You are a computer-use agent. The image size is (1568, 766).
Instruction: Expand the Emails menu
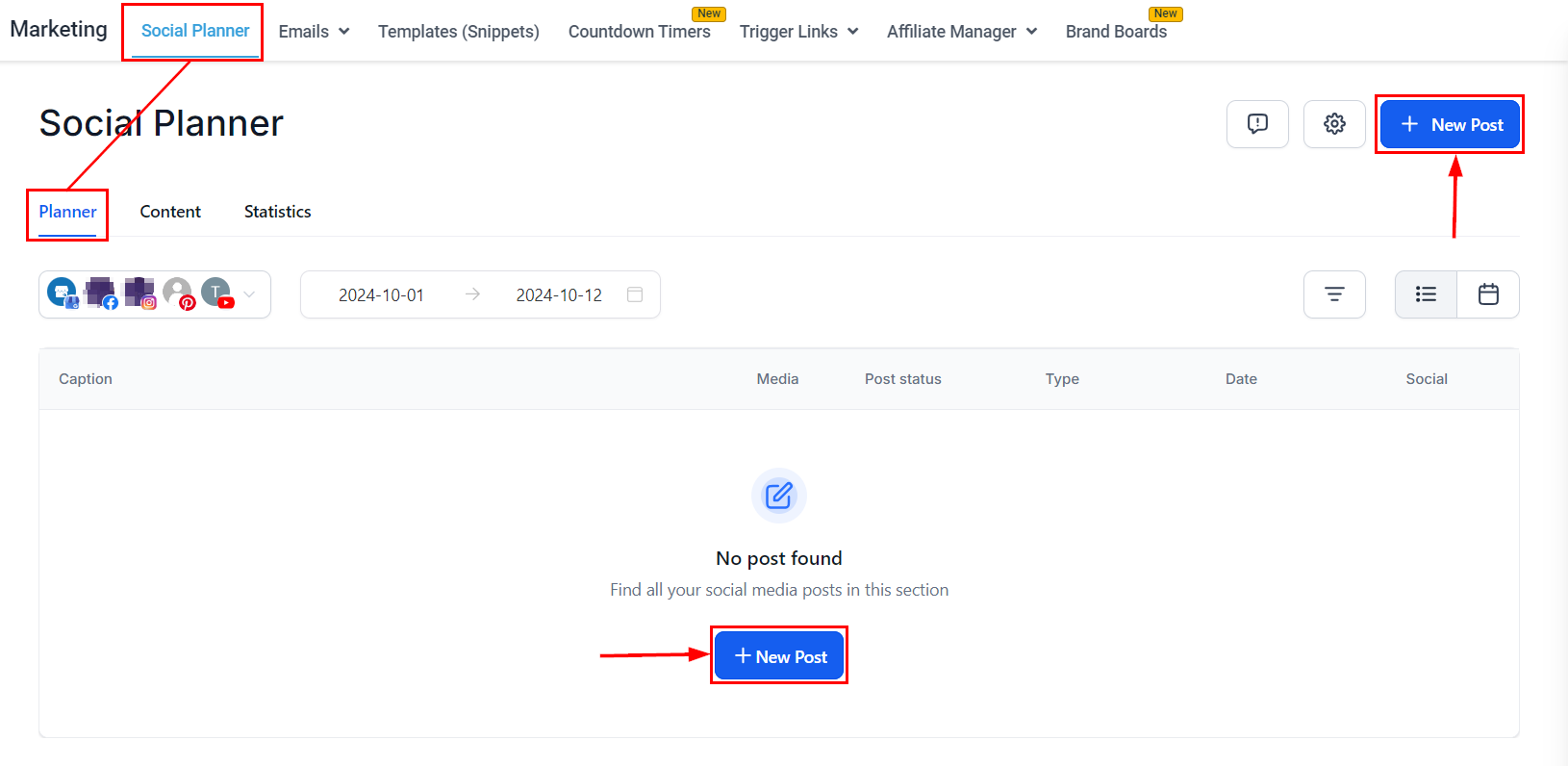point(314,32)
